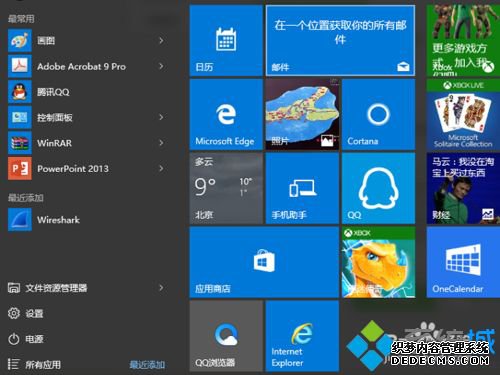Open the Calendar (日历) tile
The width and height of the screenshot is (500, 375).
coord(226,41)
